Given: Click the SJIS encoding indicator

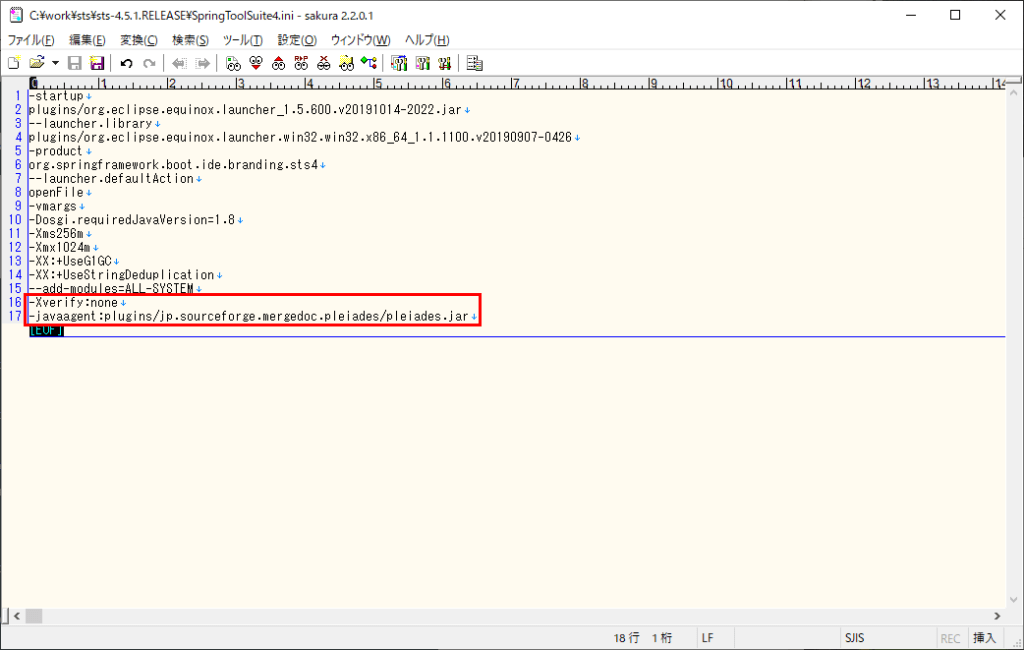Looking at the screenshot, I should pos(857,637).
